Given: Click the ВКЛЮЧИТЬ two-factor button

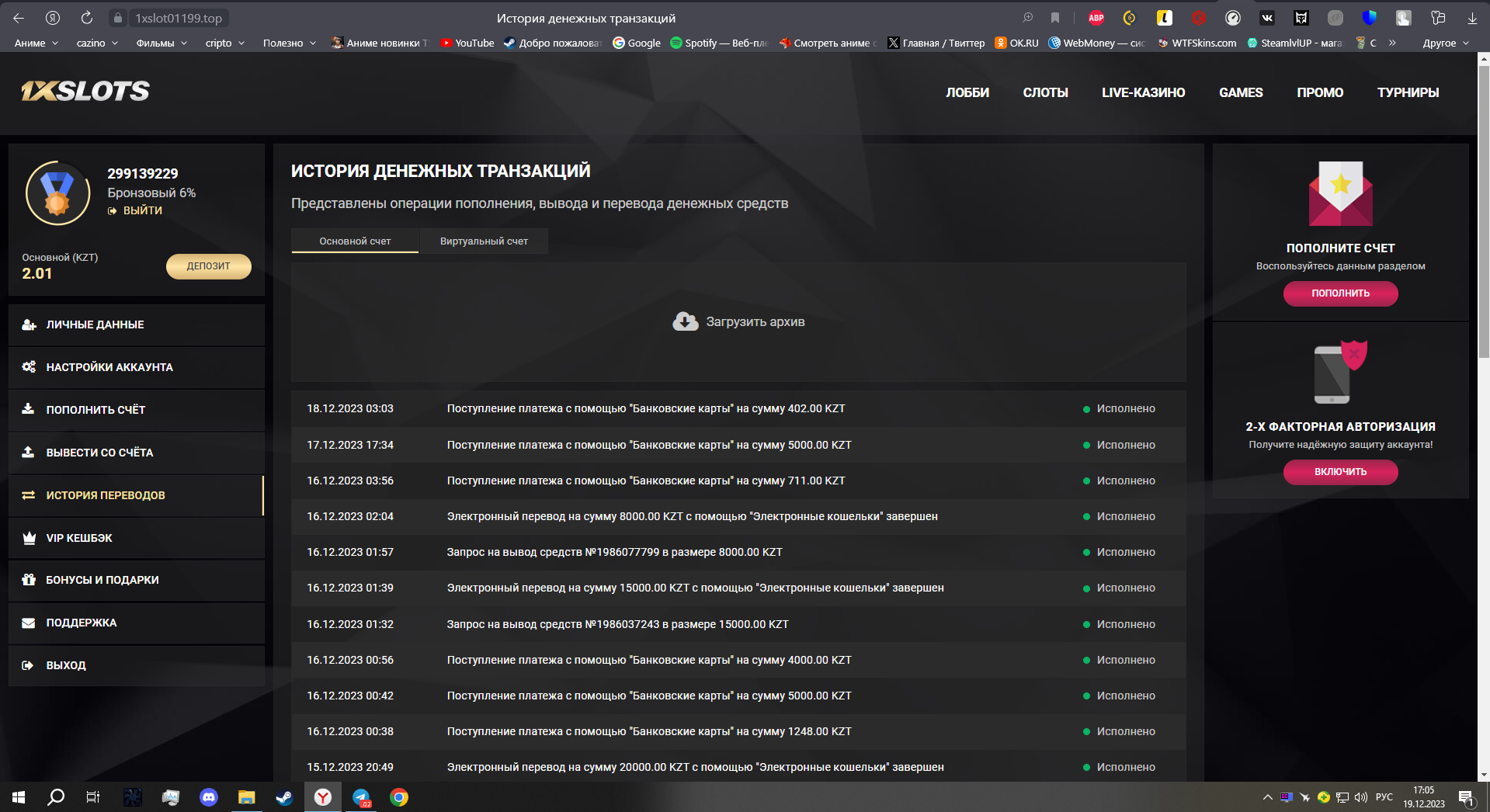Looking at the screenshot, I should [x=1340, y=472].
